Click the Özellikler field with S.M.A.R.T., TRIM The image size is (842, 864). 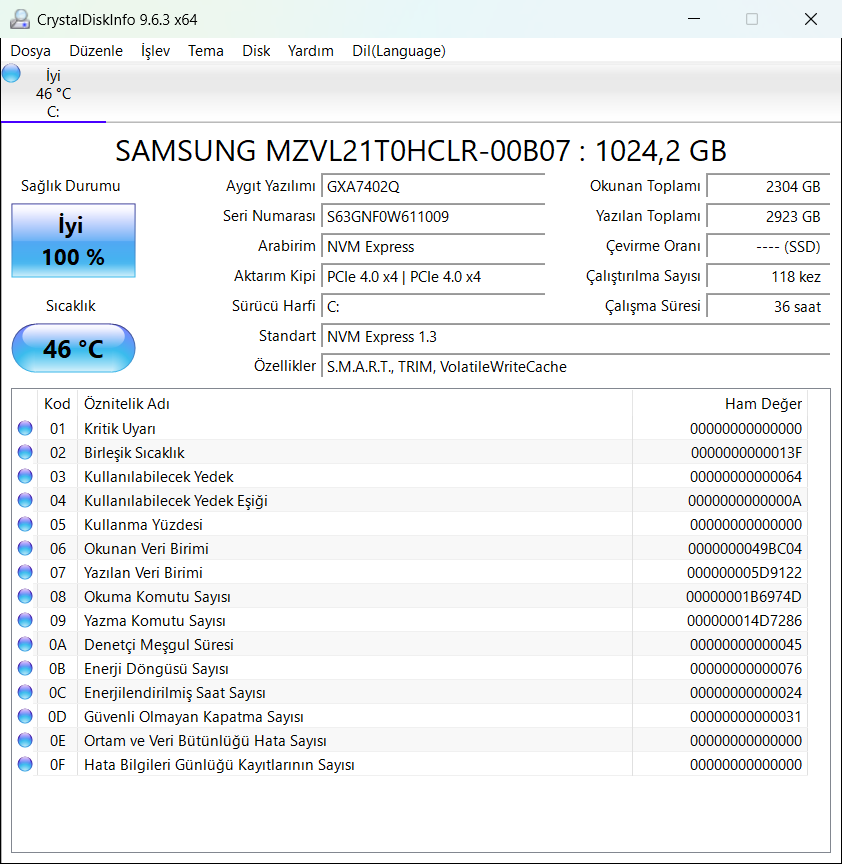click(576, 366)
